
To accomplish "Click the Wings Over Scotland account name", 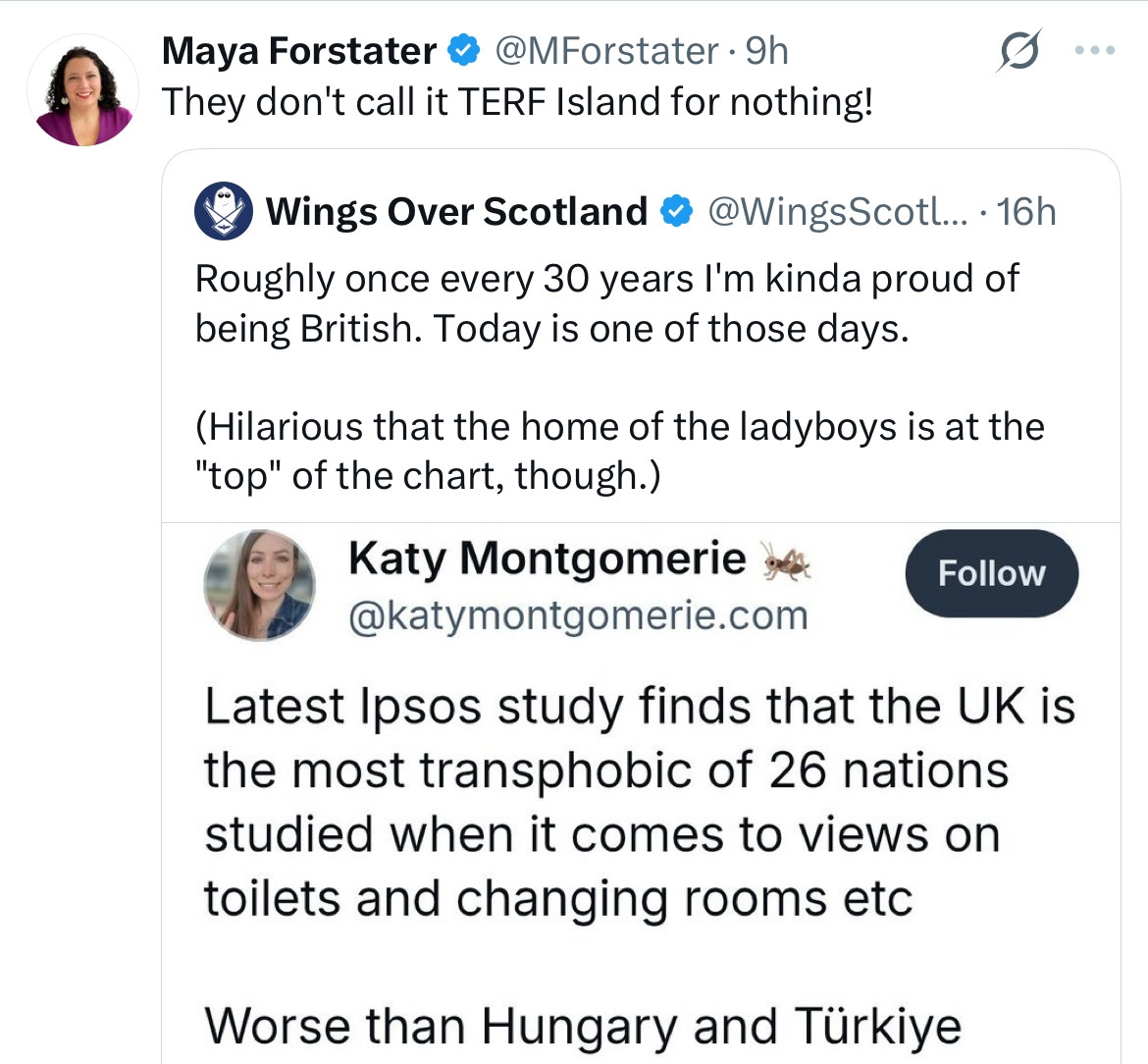I will [x=456, y=211].
